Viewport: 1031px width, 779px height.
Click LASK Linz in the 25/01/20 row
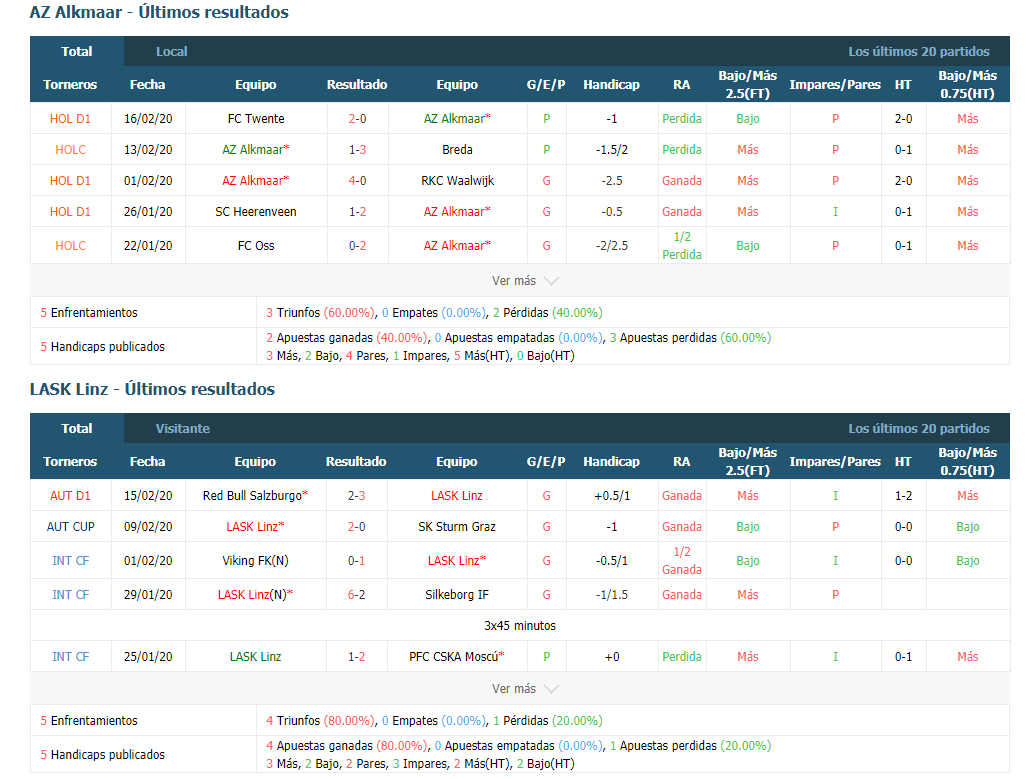(255, 656)
